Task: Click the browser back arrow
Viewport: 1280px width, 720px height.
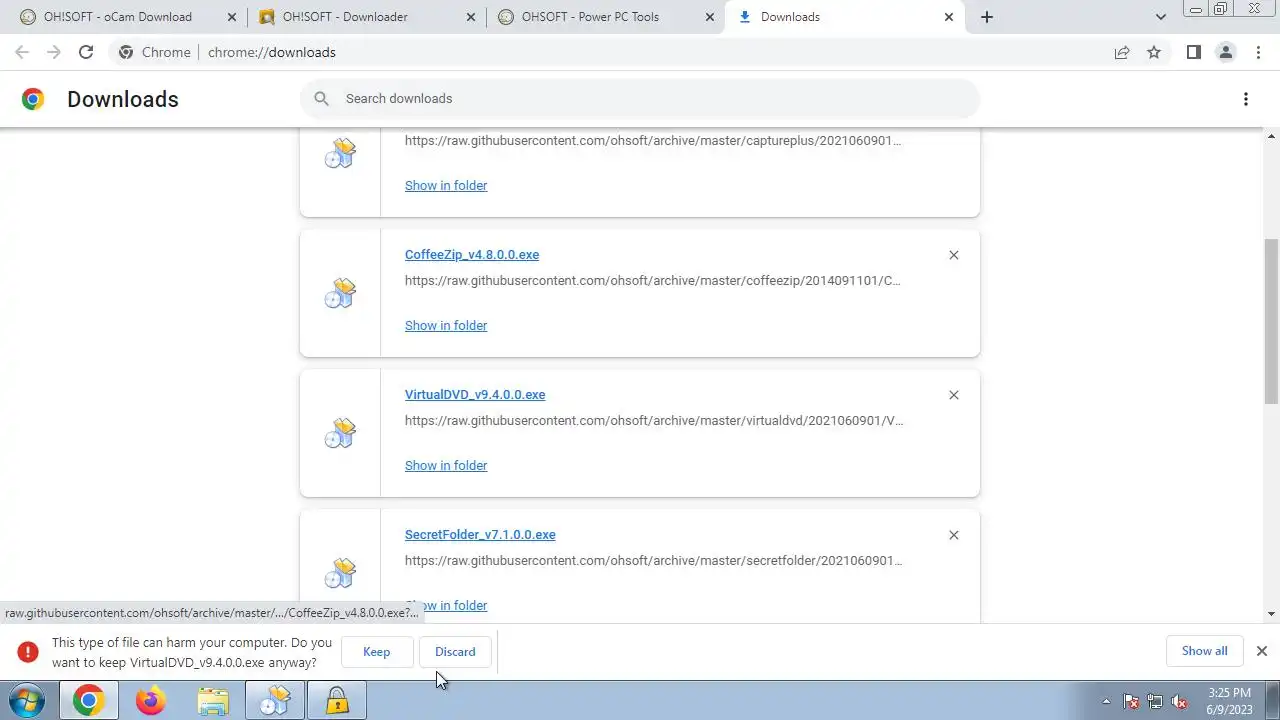Action: pyautogui.click(x=22, y=52)
